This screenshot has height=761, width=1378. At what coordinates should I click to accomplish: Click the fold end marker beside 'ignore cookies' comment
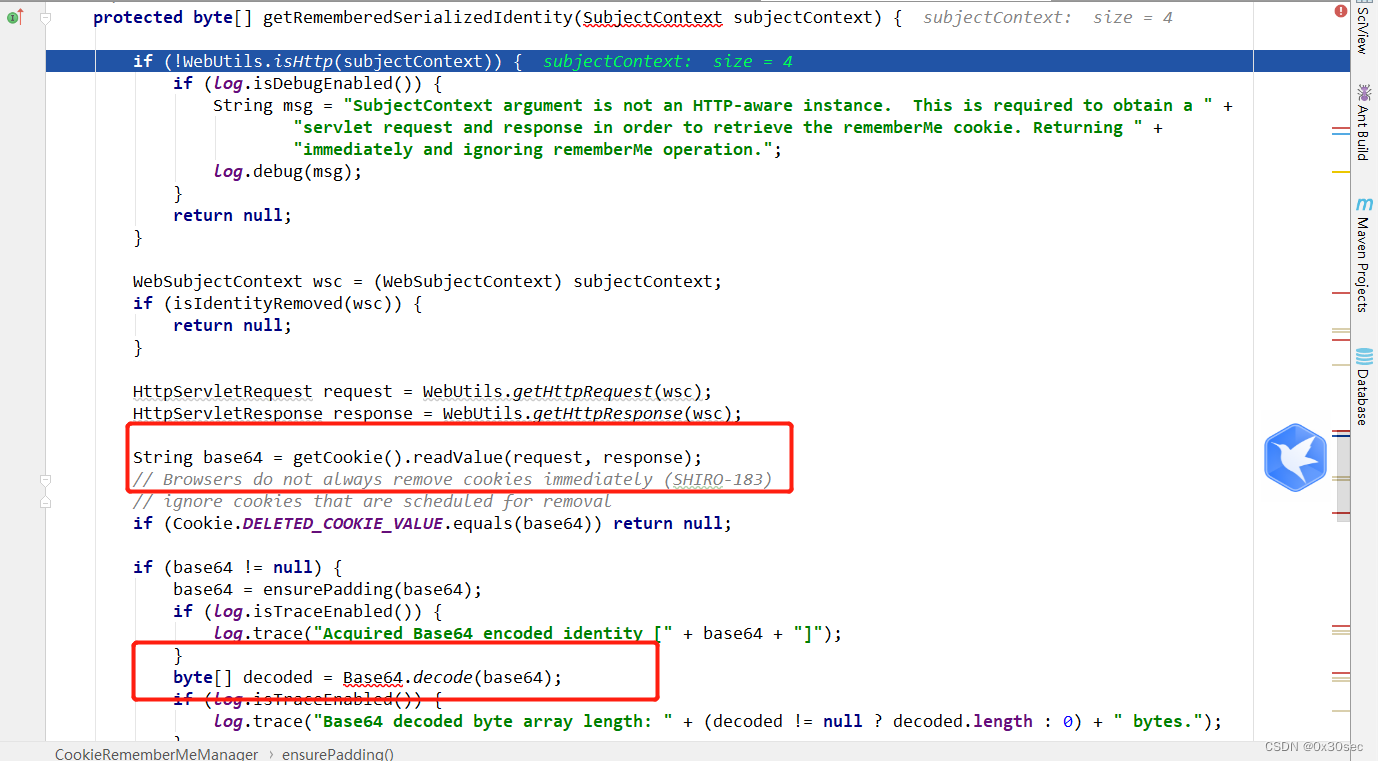click(x=45, y=502)
